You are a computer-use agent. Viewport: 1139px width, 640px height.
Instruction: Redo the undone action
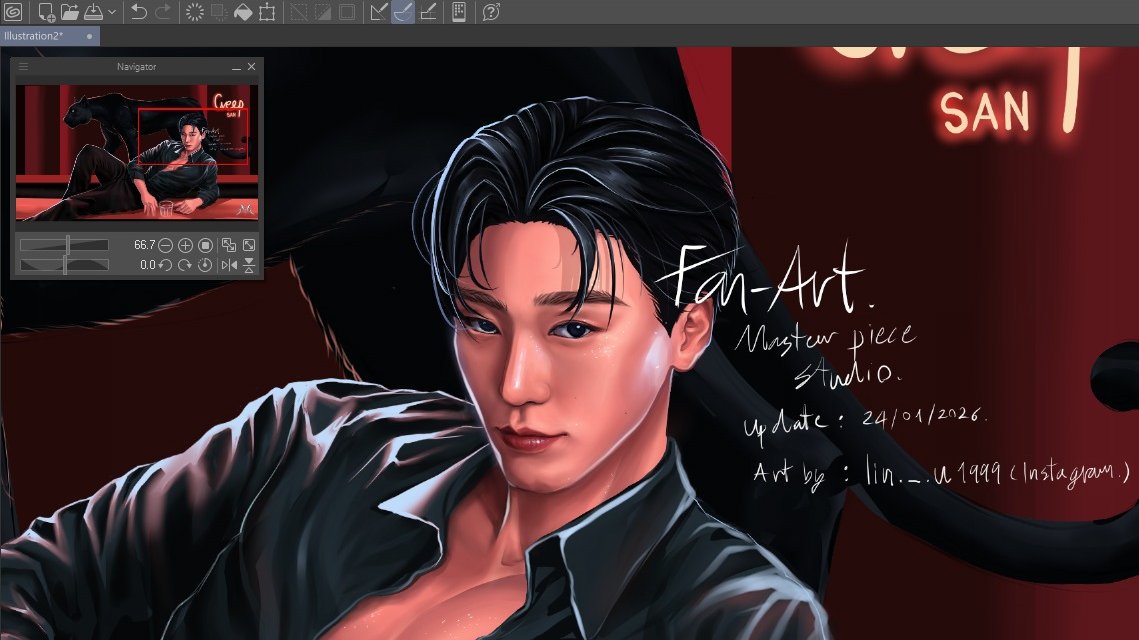coord(163,12)
